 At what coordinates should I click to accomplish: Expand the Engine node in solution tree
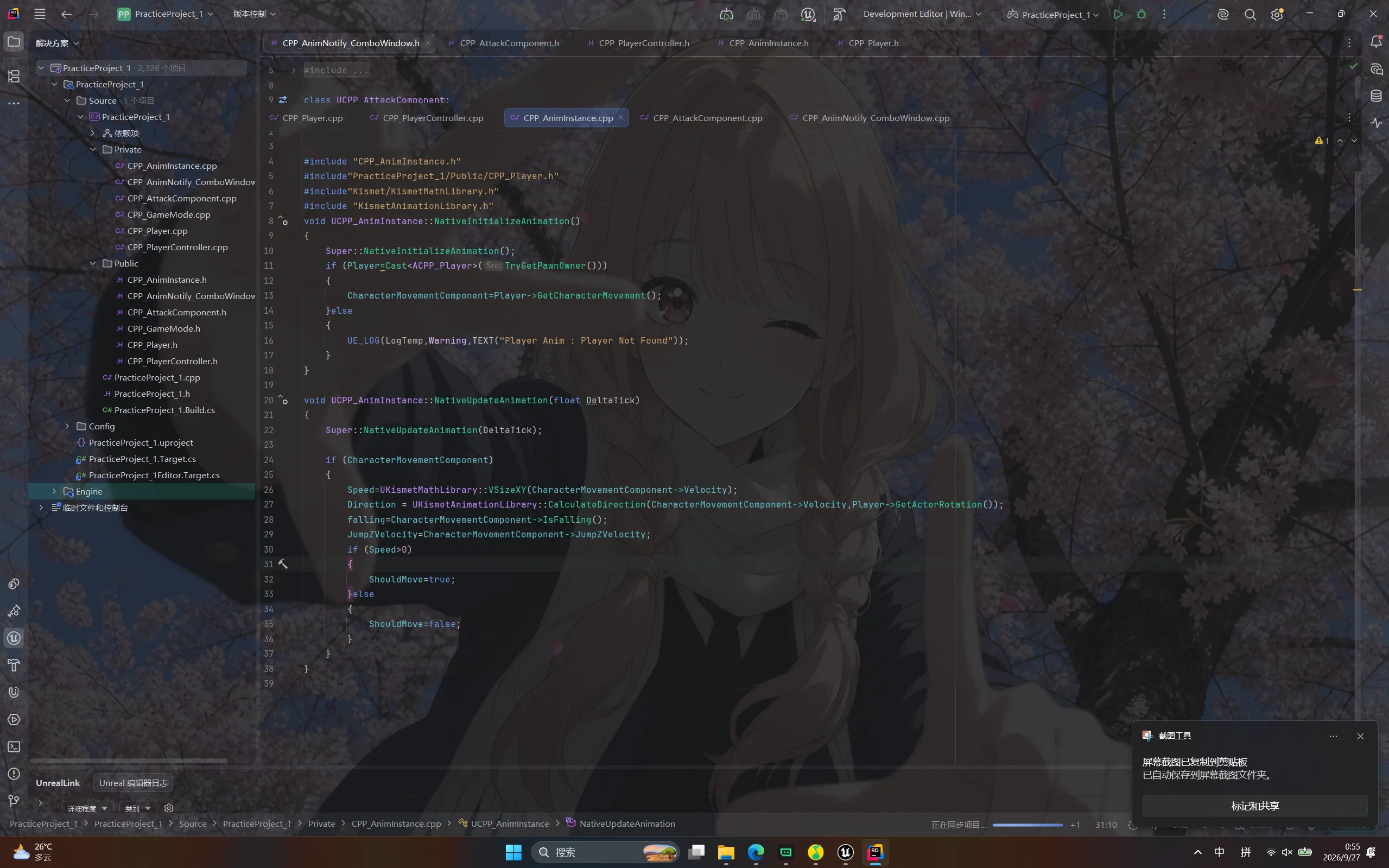click(54, 491)
